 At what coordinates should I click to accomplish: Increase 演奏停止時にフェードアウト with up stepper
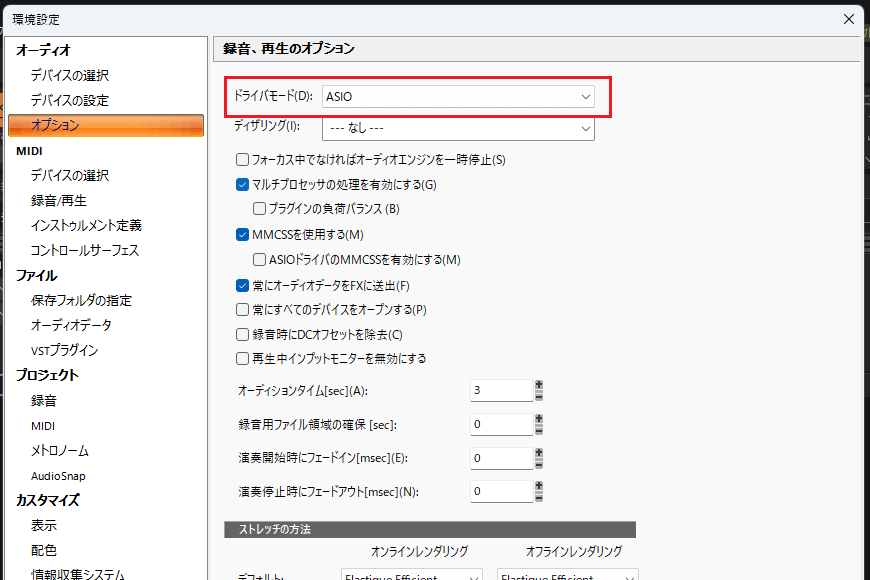point(539,485)
